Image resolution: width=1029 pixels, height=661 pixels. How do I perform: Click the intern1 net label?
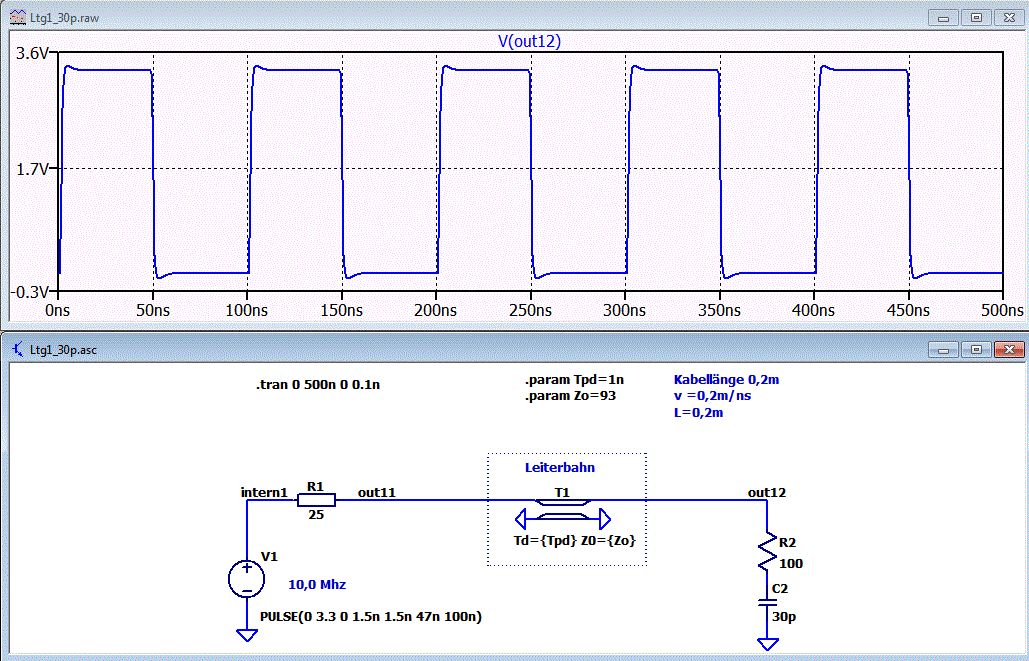coord(264,492)
